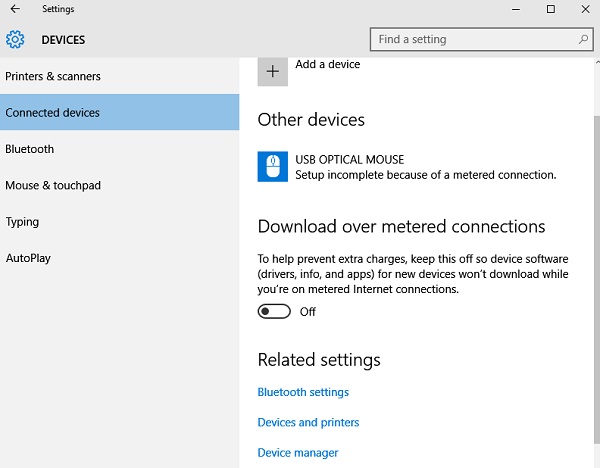
Task: Switch to Typing settings
Action: click(22, 222)
